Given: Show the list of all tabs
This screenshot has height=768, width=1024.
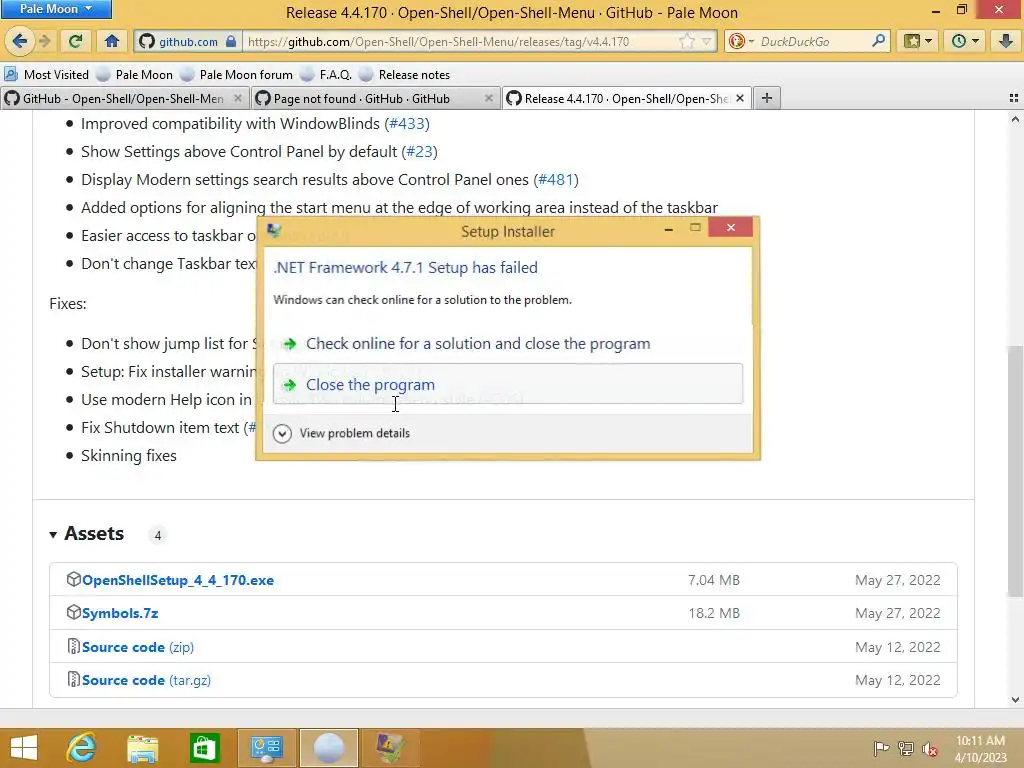Looking at the screenshot, I should point(1014,99).
